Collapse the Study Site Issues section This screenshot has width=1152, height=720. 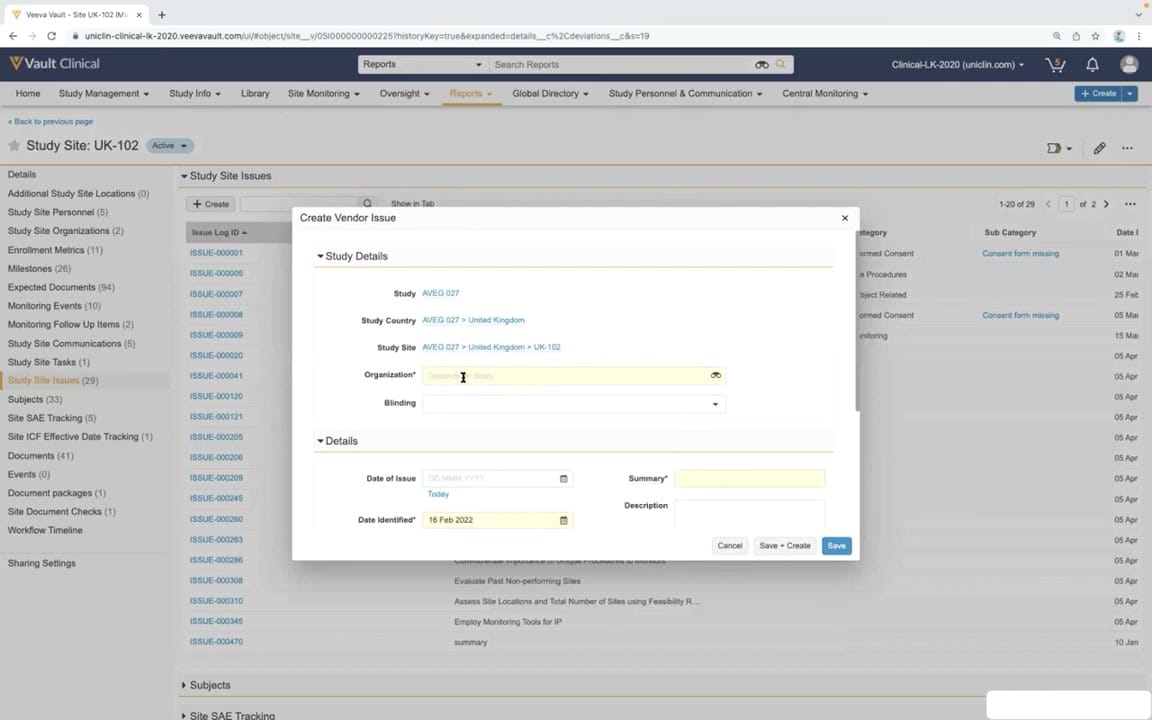pyautogui.click(x=184, y=176)
